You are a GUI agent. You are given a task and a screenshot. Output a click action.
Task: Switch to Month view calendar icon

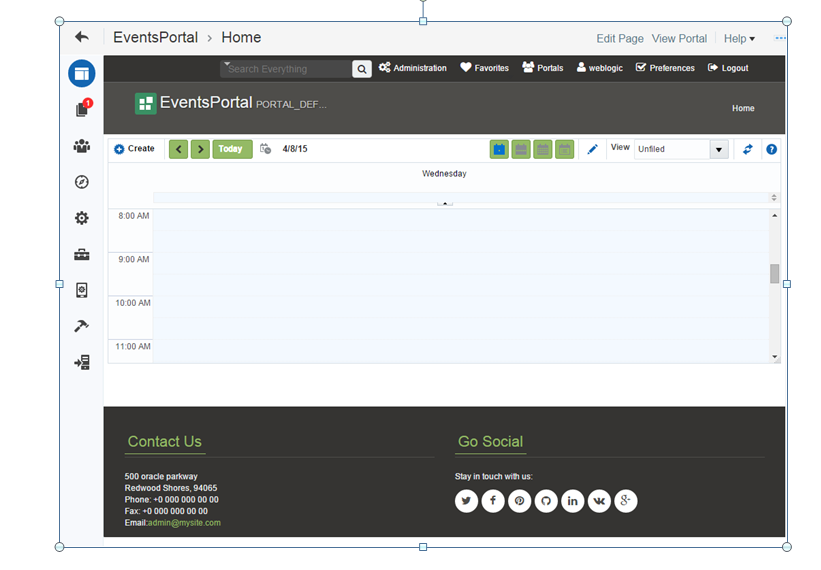coord(543,150)
